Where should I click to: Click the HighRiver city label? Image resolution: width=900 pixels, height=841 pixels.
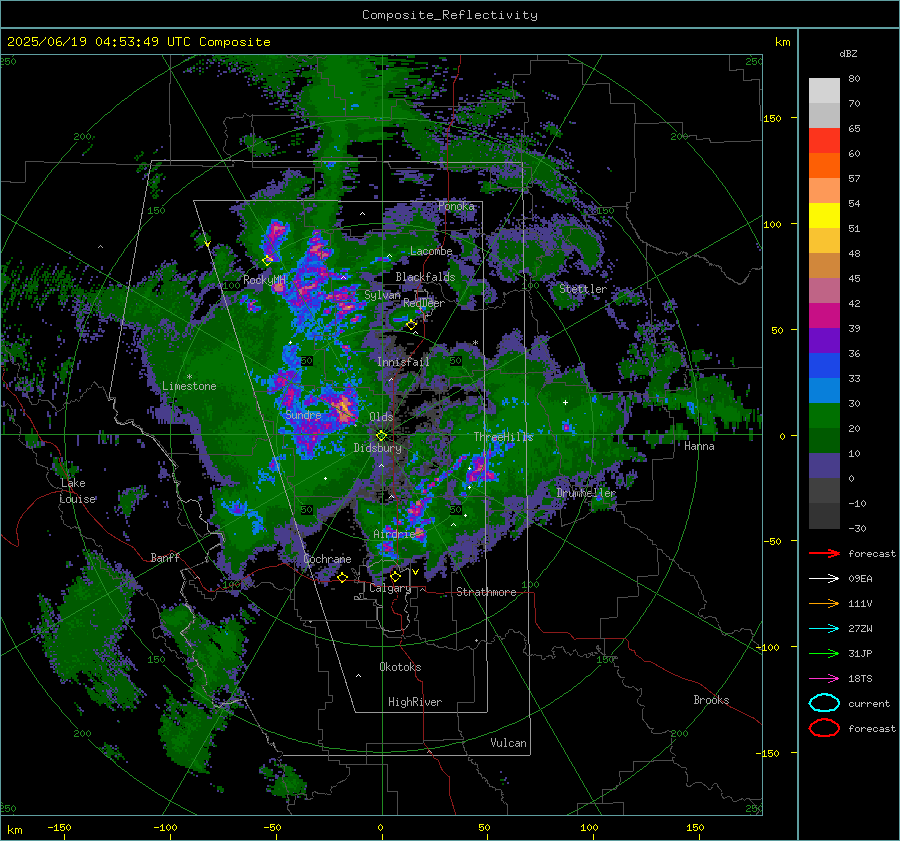click(415, 702)
